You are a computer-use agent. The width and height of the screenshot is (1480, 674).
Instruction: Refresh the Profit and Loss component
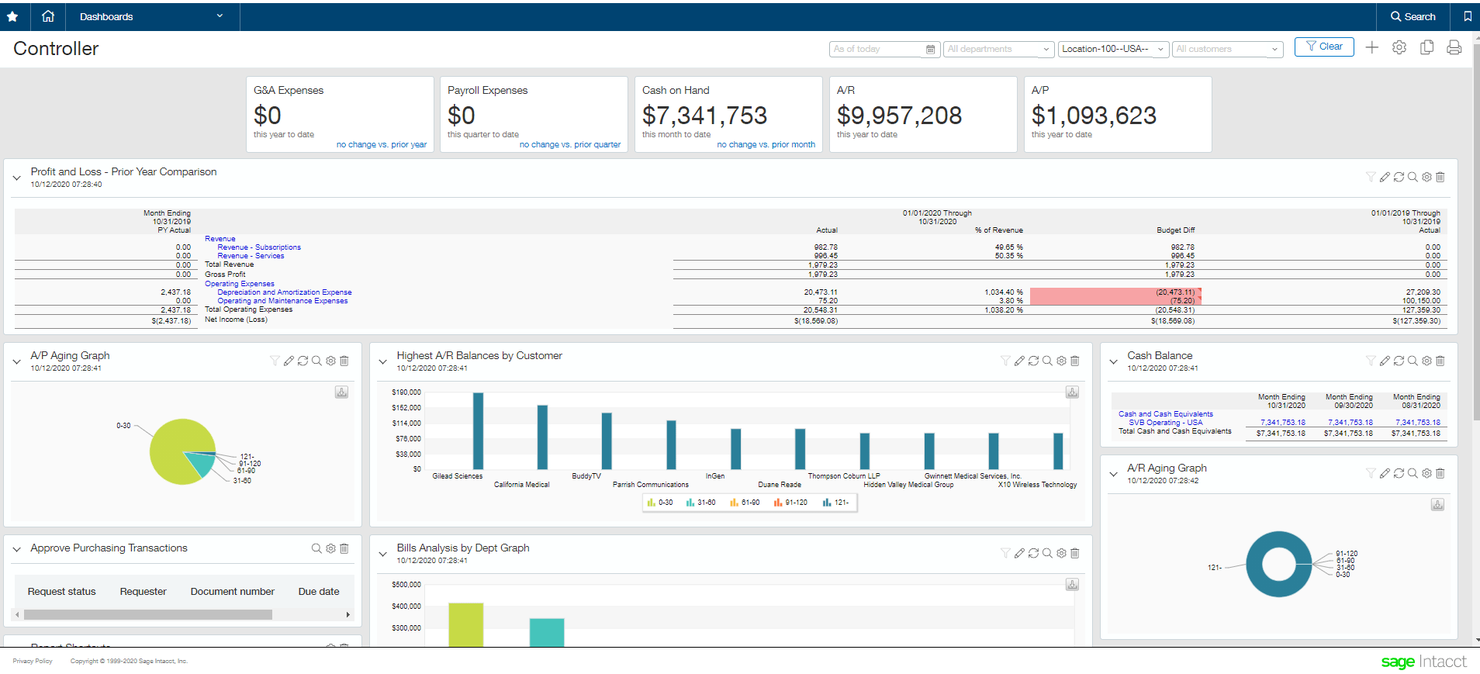coord(1398,177)
